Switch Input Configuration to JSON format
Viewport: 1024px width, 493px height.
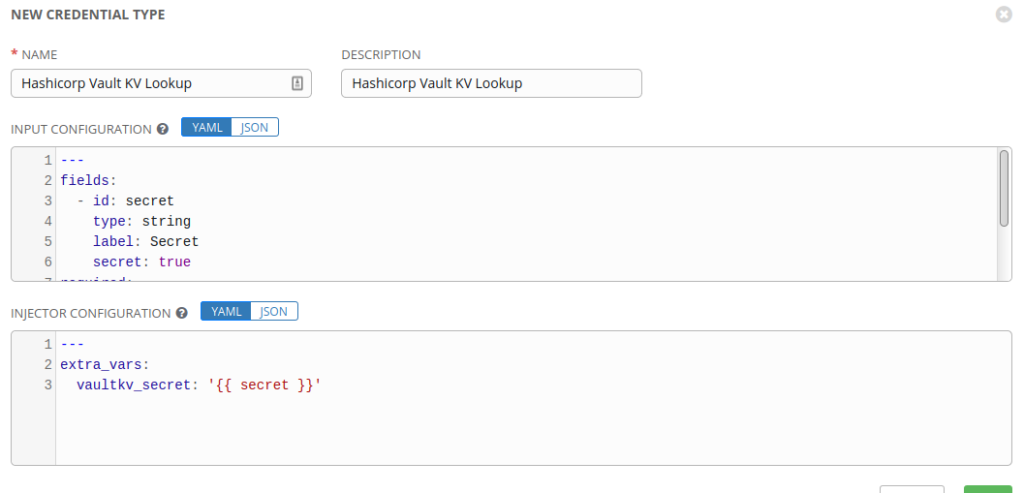255,128
